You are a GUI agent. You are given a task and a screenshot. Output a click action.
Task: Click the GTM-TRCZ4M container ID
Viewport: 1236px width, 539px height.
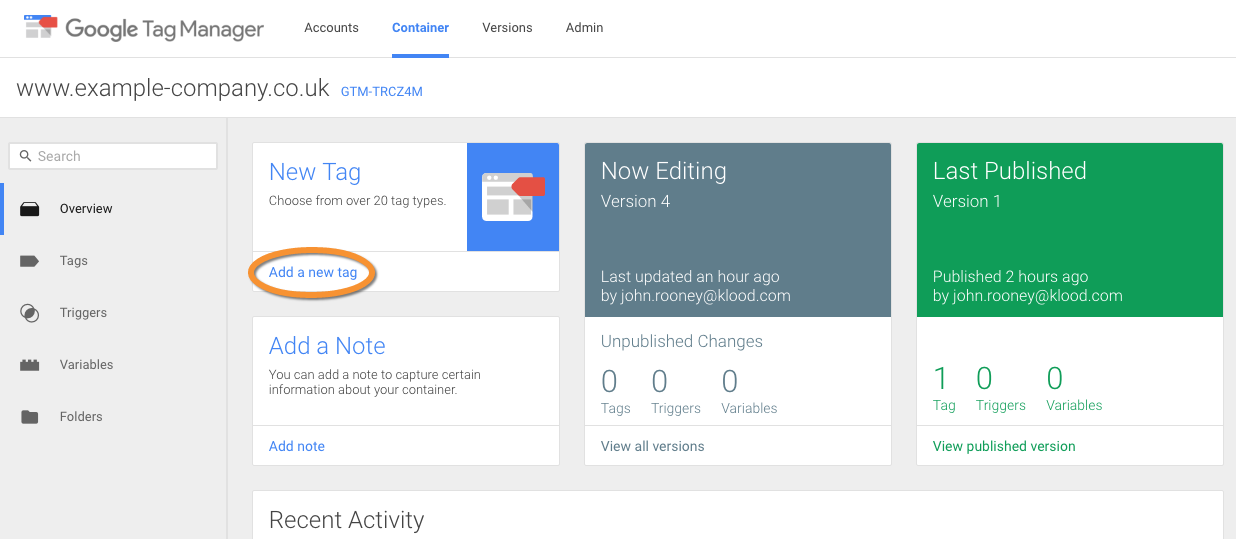(x=382, y=91)
